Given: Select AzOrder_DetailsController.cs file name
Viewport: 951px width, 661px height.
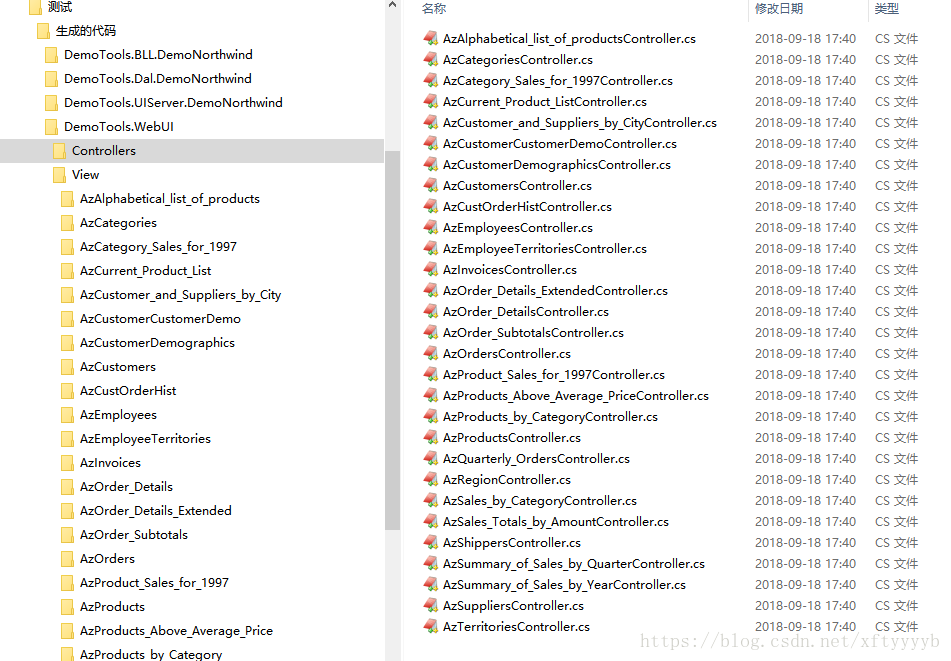Looking at the screenshot, I should (526, 312).
